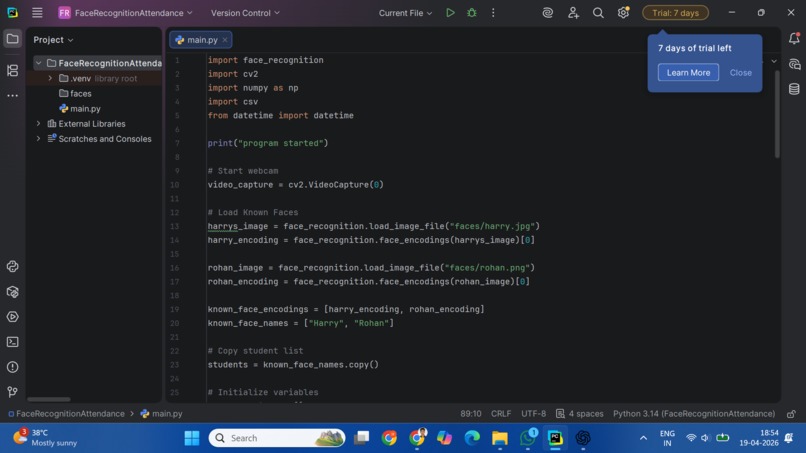Open the UTF-8 encoding selector

tap(534, 414)
